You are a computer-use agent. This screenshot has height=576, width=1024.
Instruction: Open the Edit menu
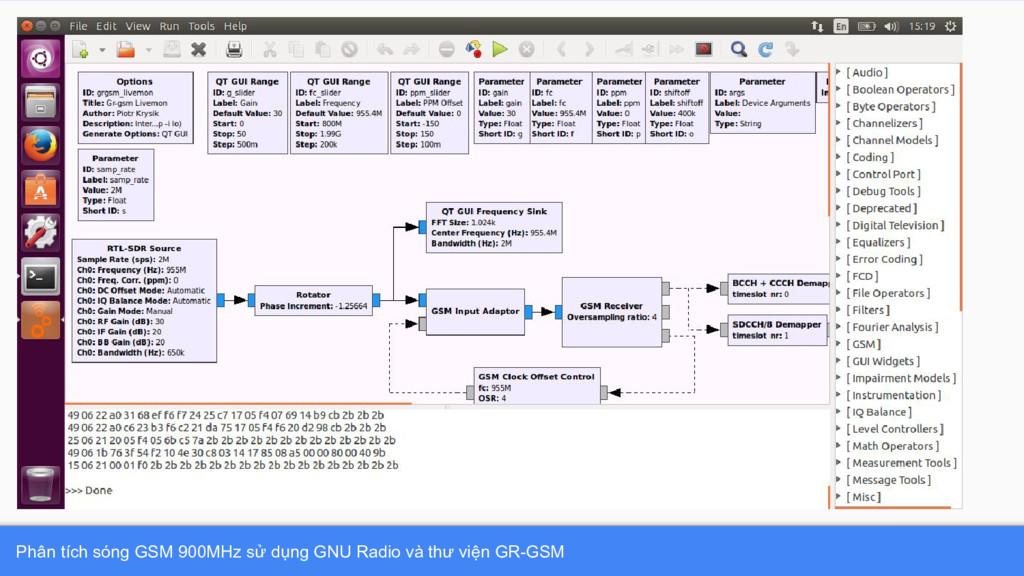(x=106, y=26)
